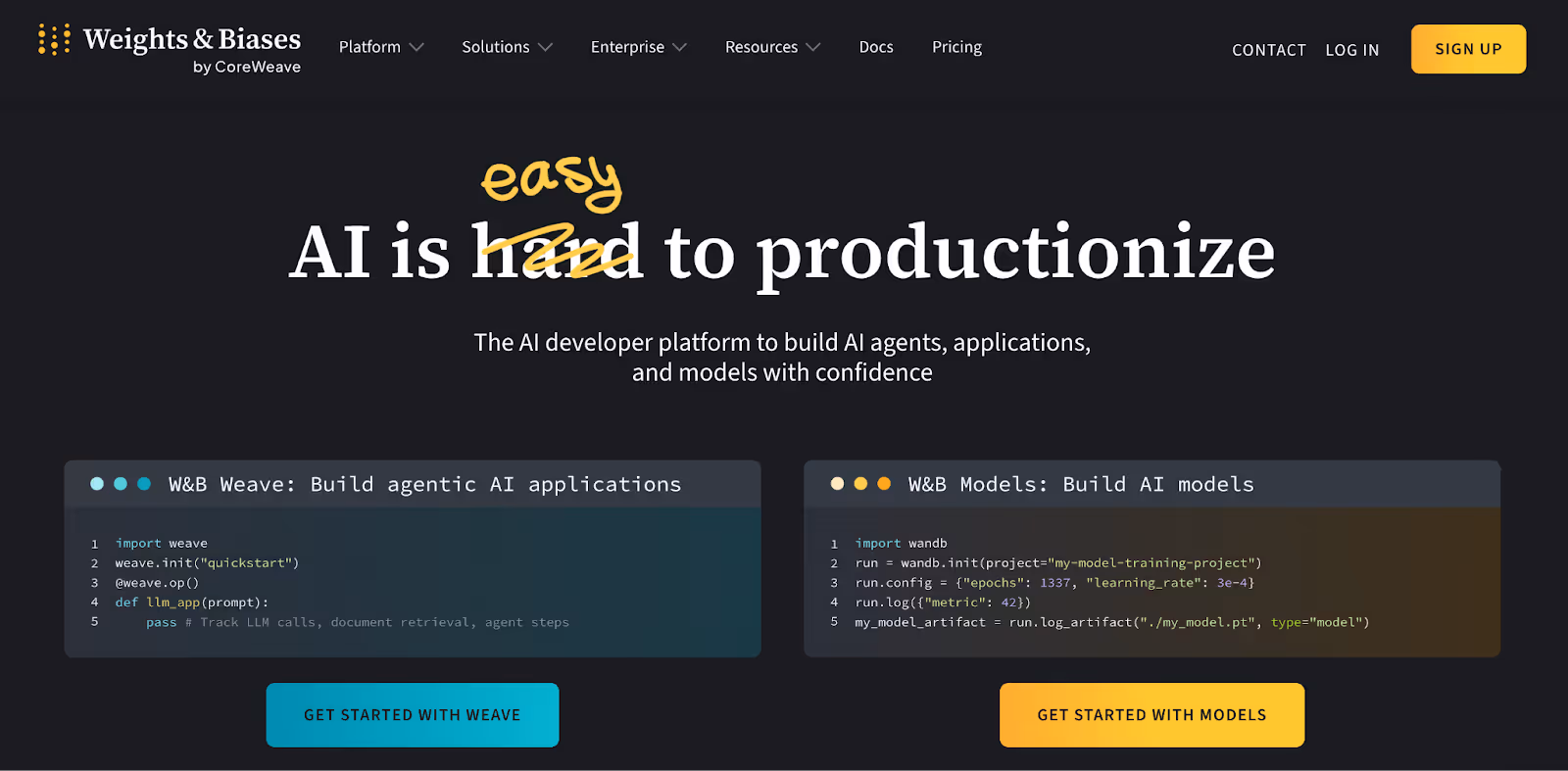Click the my_model_artifact code line
1568x771 pixels.
pyautogui.click(x=1112, y=621)
